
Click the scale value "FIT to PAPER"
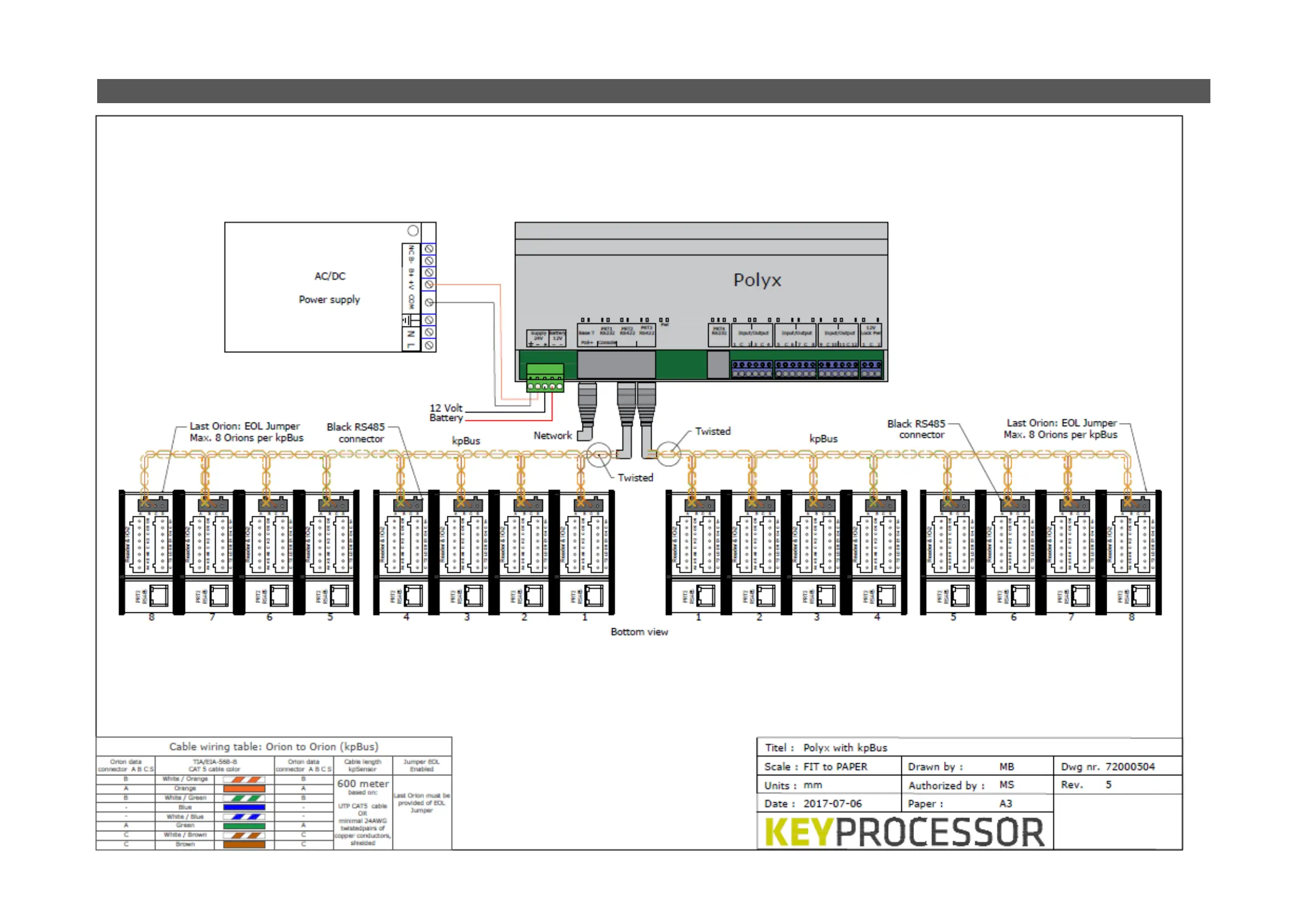pos(835,767)
